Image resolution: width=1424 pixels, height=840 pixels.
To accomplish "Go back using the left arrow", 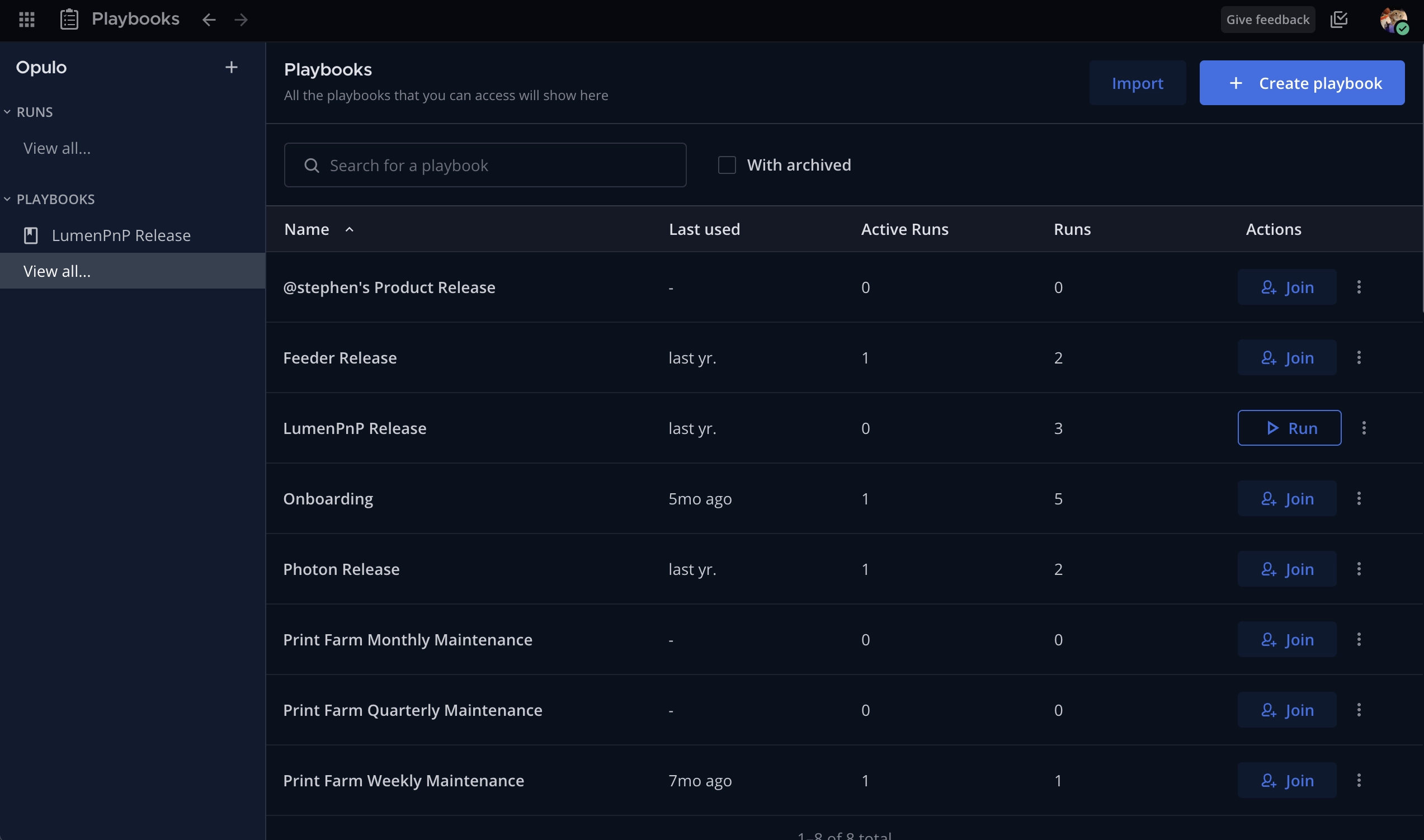I will 209,20.
